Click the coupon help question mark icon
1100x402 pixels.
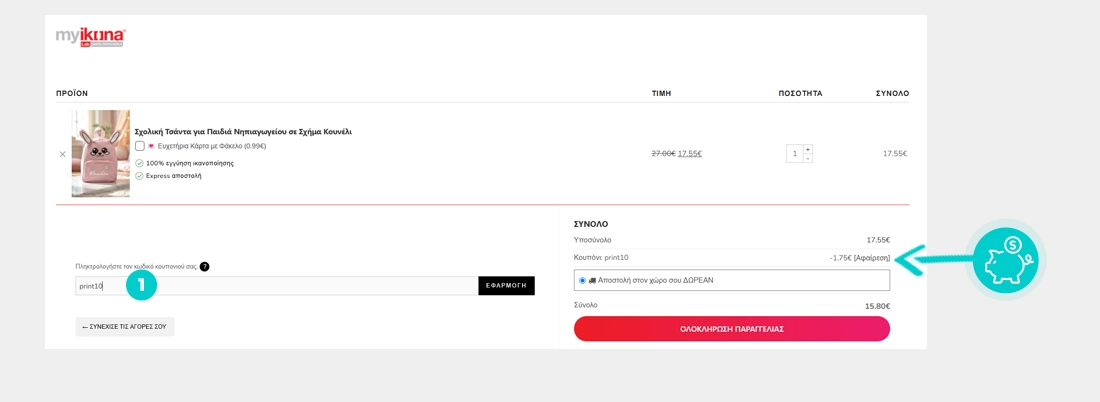[204, 267]
